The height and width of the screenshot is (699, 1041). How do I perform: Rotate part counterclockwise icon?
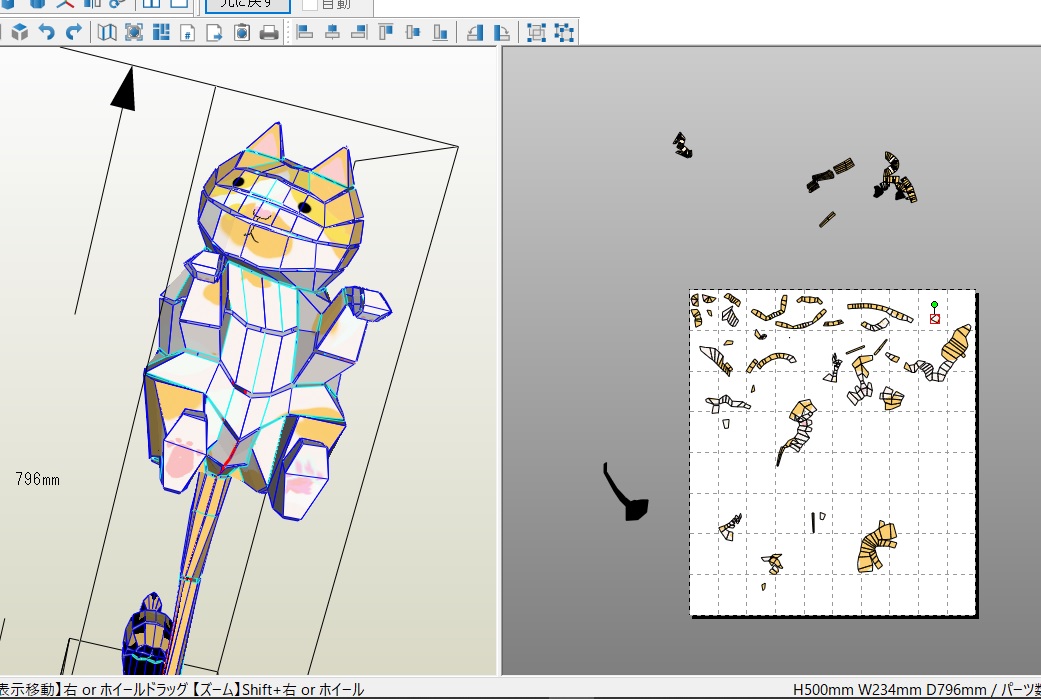[475, 32]
